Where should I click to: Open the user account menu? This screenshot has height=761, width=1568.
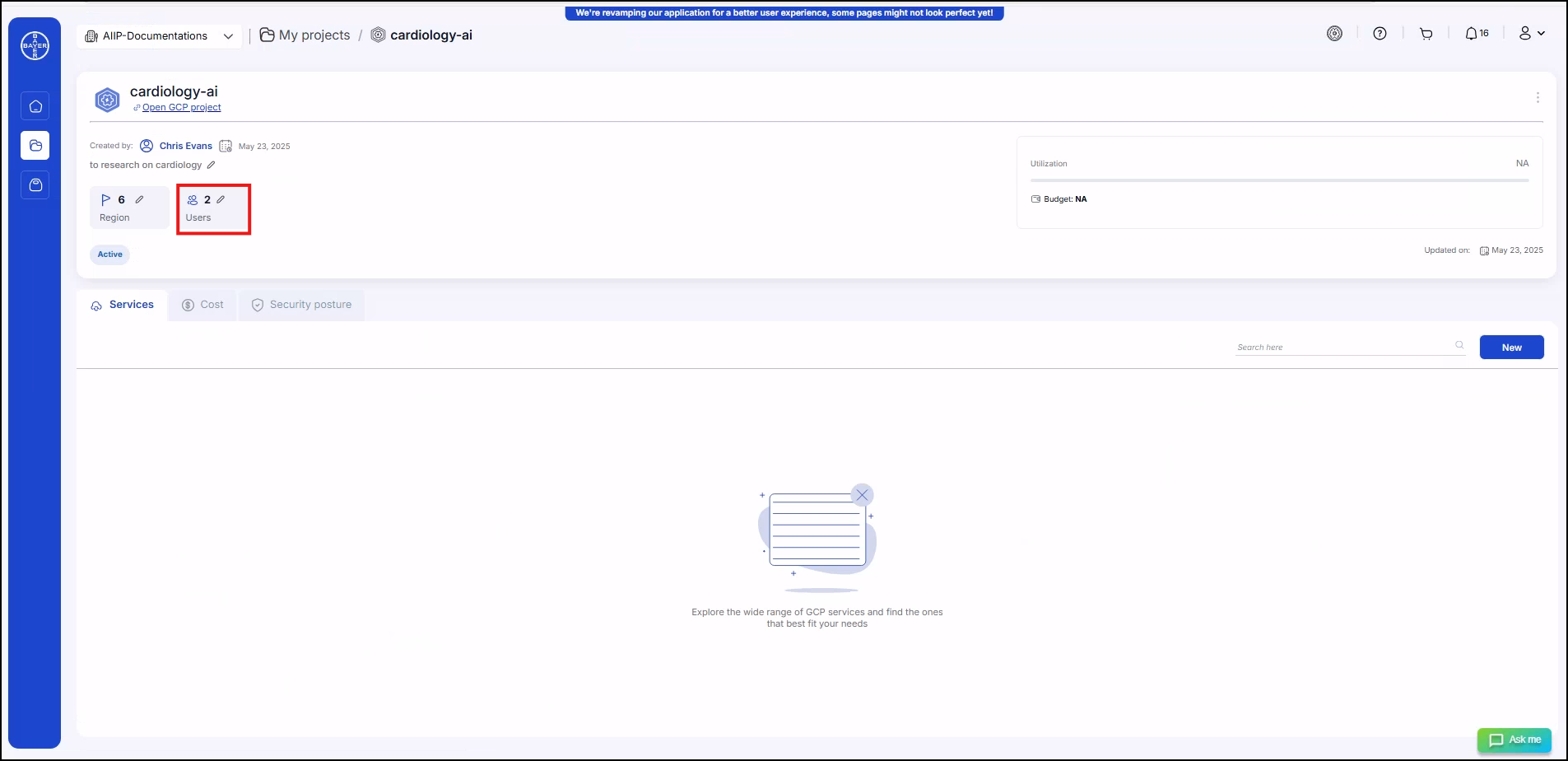[1532, 34]
